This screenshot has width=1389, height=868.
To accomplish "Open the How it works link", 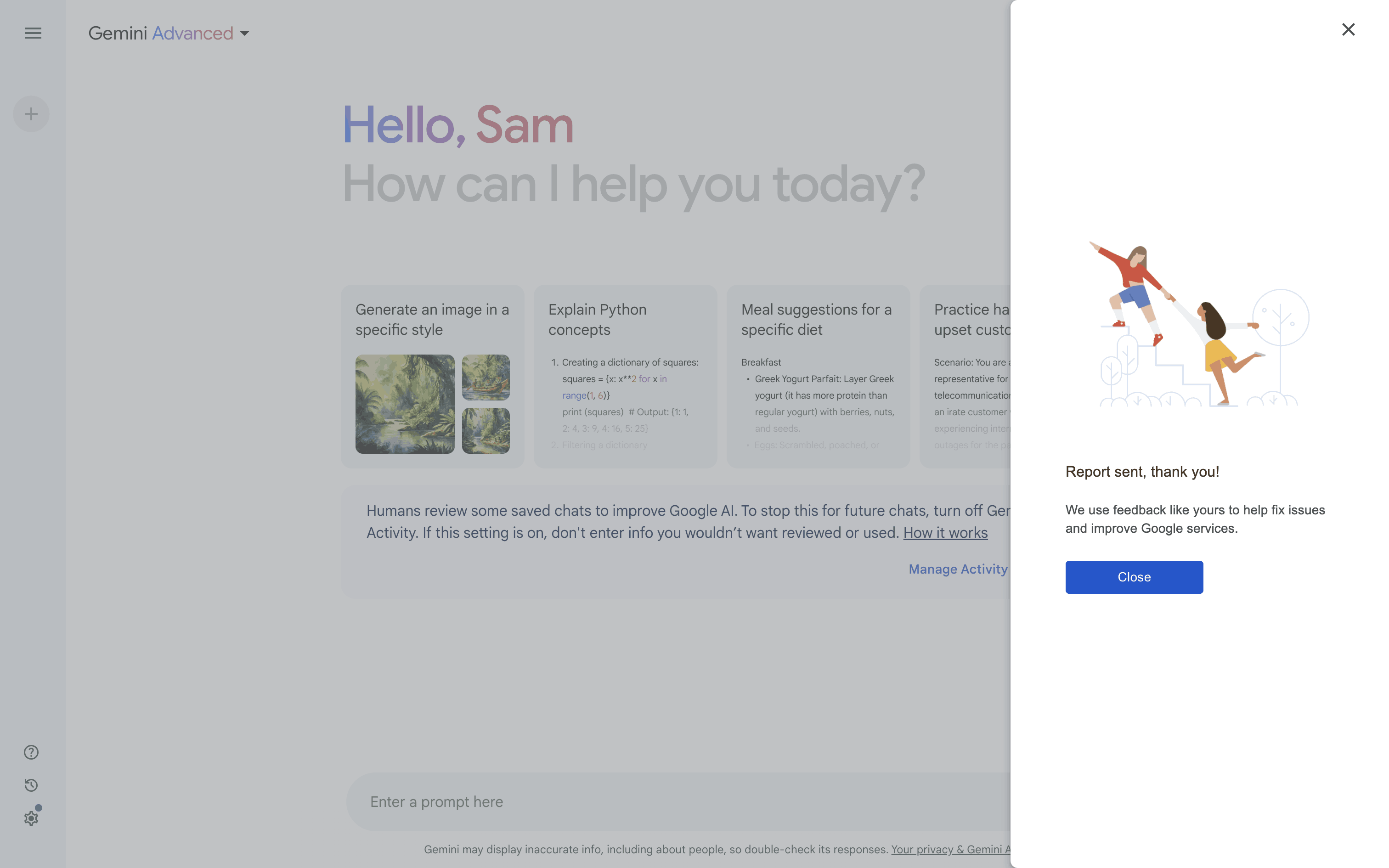I will click(x=945, y=533).
